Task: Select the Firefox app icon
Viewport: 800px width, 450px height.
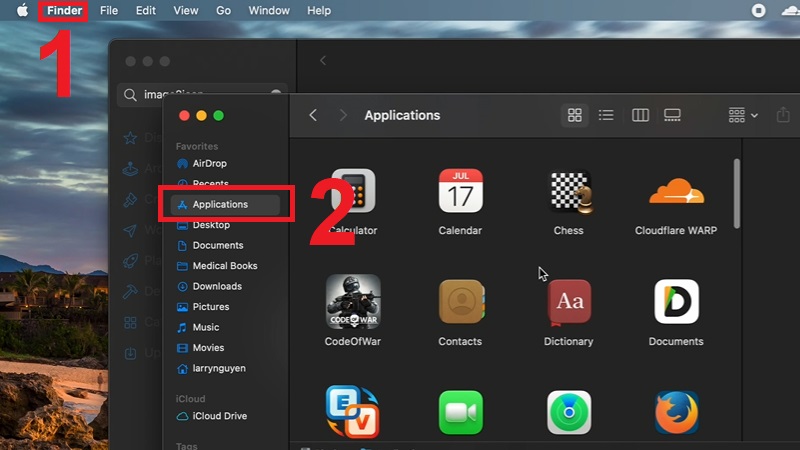Action: click(677, 412)
